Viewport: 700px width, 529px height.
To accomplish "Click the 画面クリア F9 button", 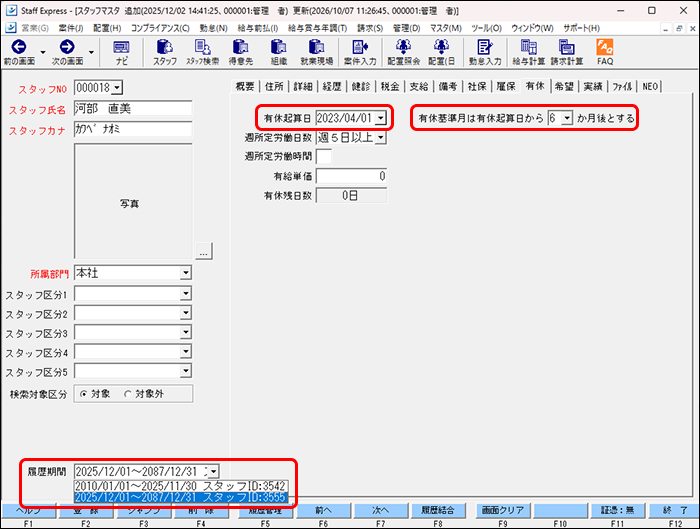I will pos(503,510).
